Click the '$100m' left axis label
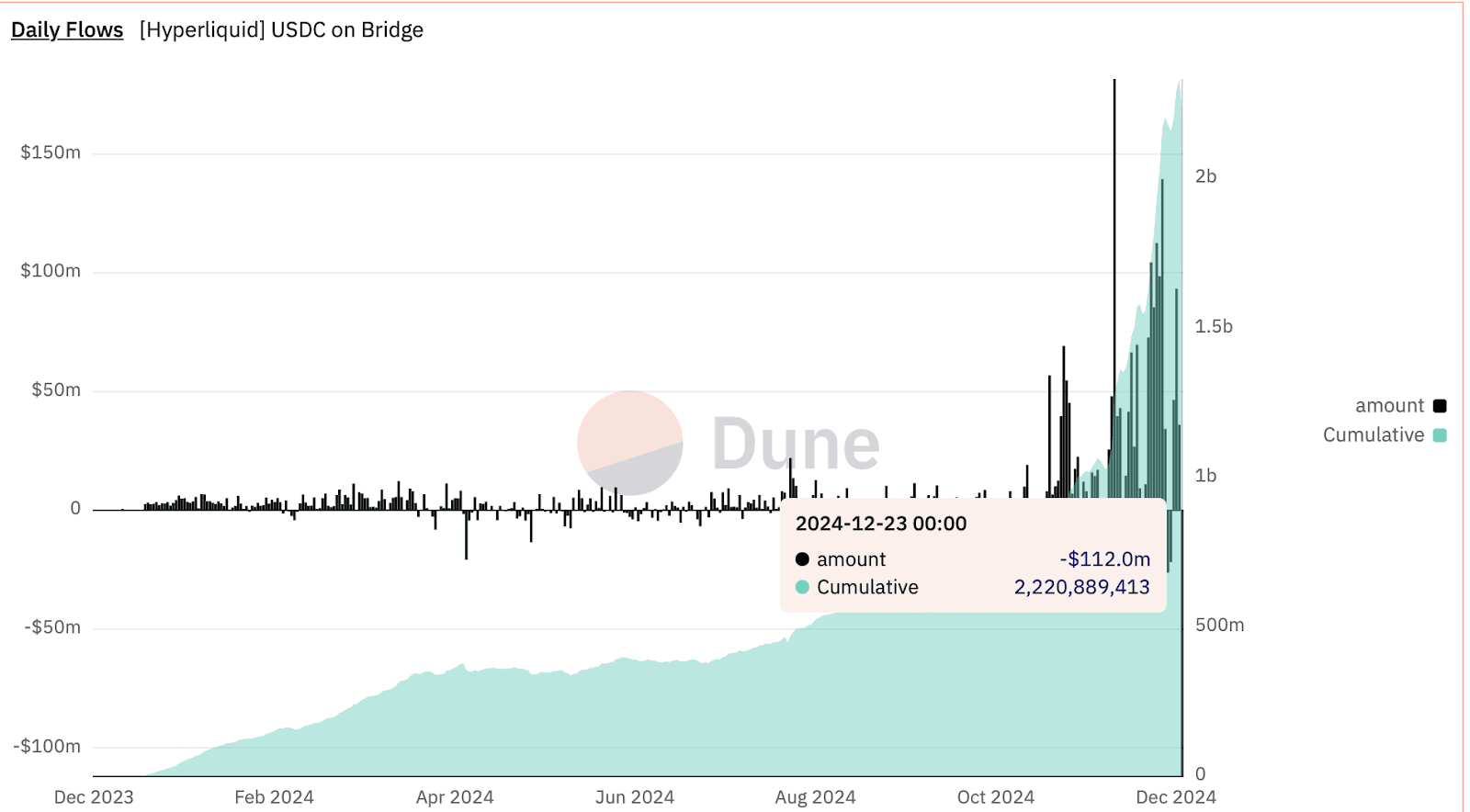 coord(51,271)
